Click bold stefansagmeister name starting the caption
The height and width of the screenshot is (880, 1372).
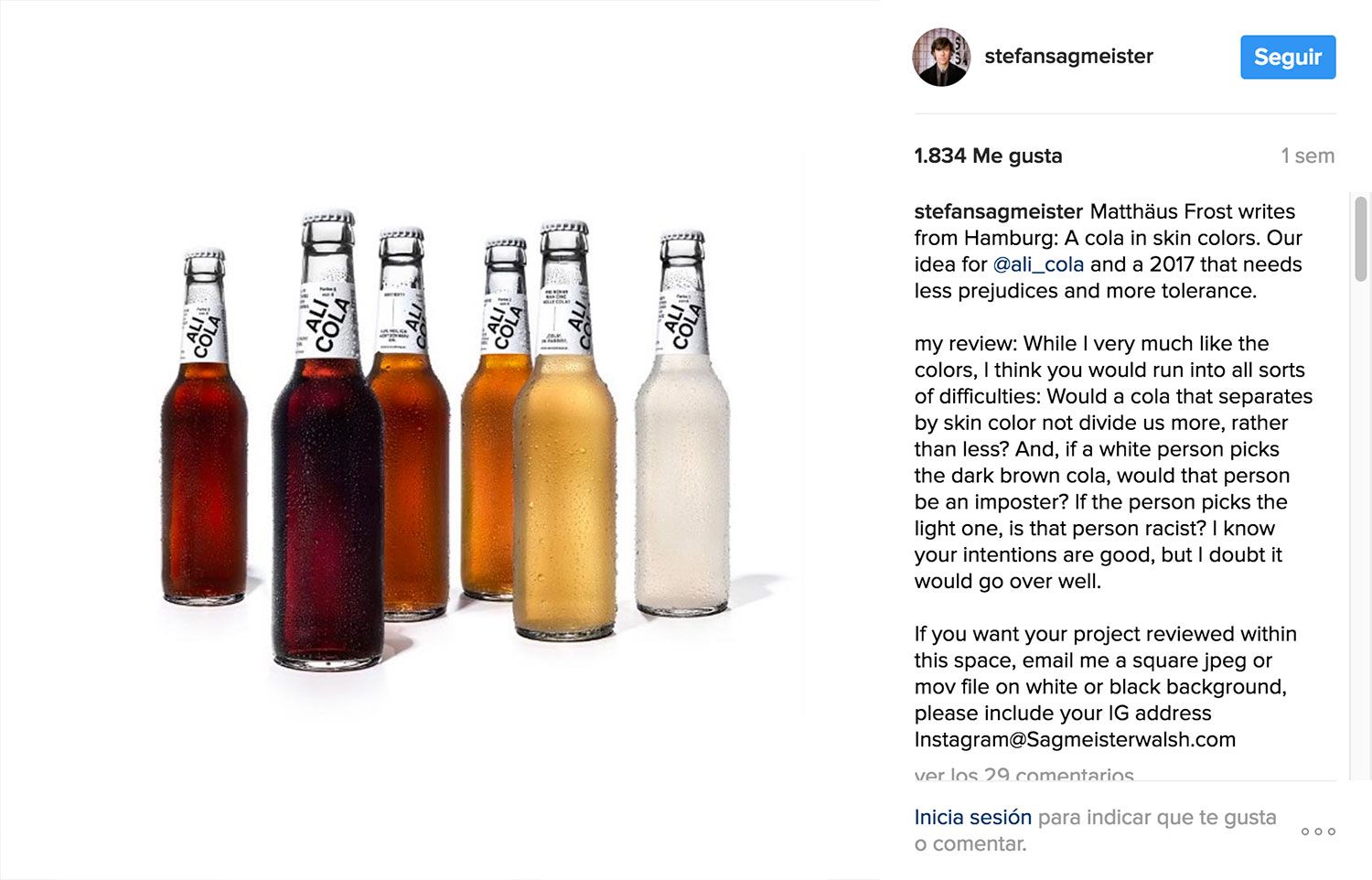tap(998, 211)
